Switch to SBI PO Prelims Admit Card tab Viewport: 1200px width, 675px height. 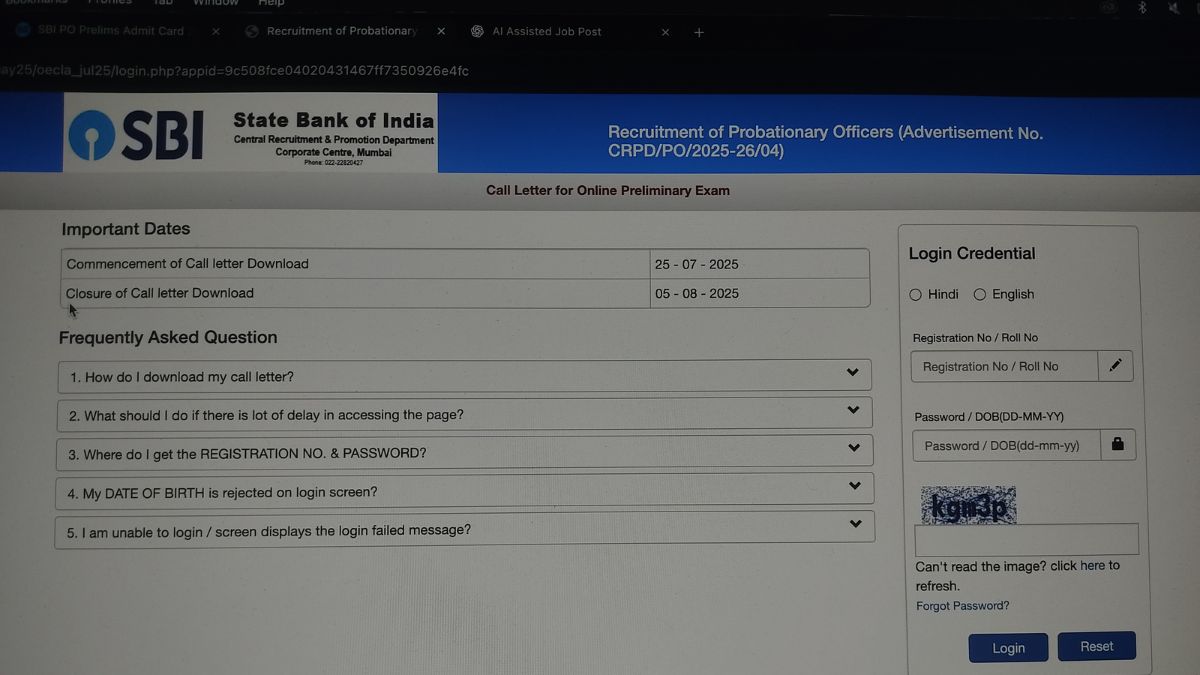click(x=110, y=31)
